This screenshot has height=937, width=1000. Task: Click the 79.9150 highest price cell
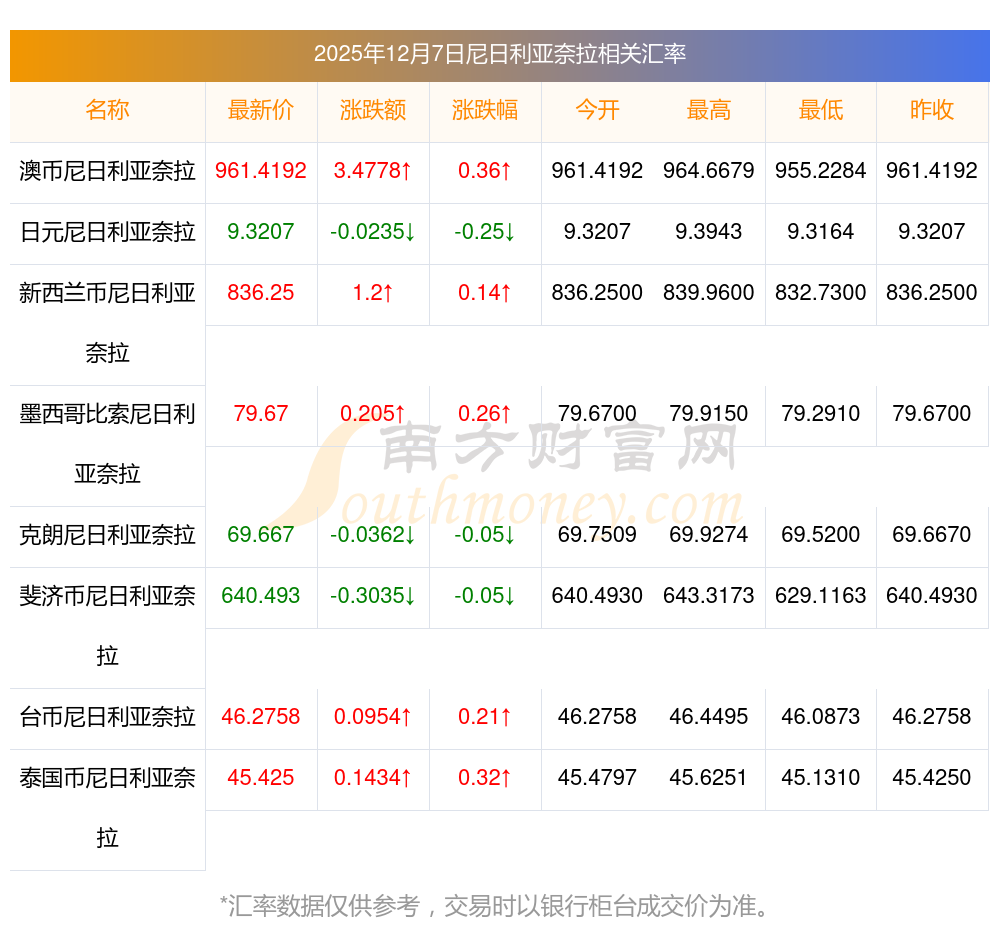(x=709, y=414)
